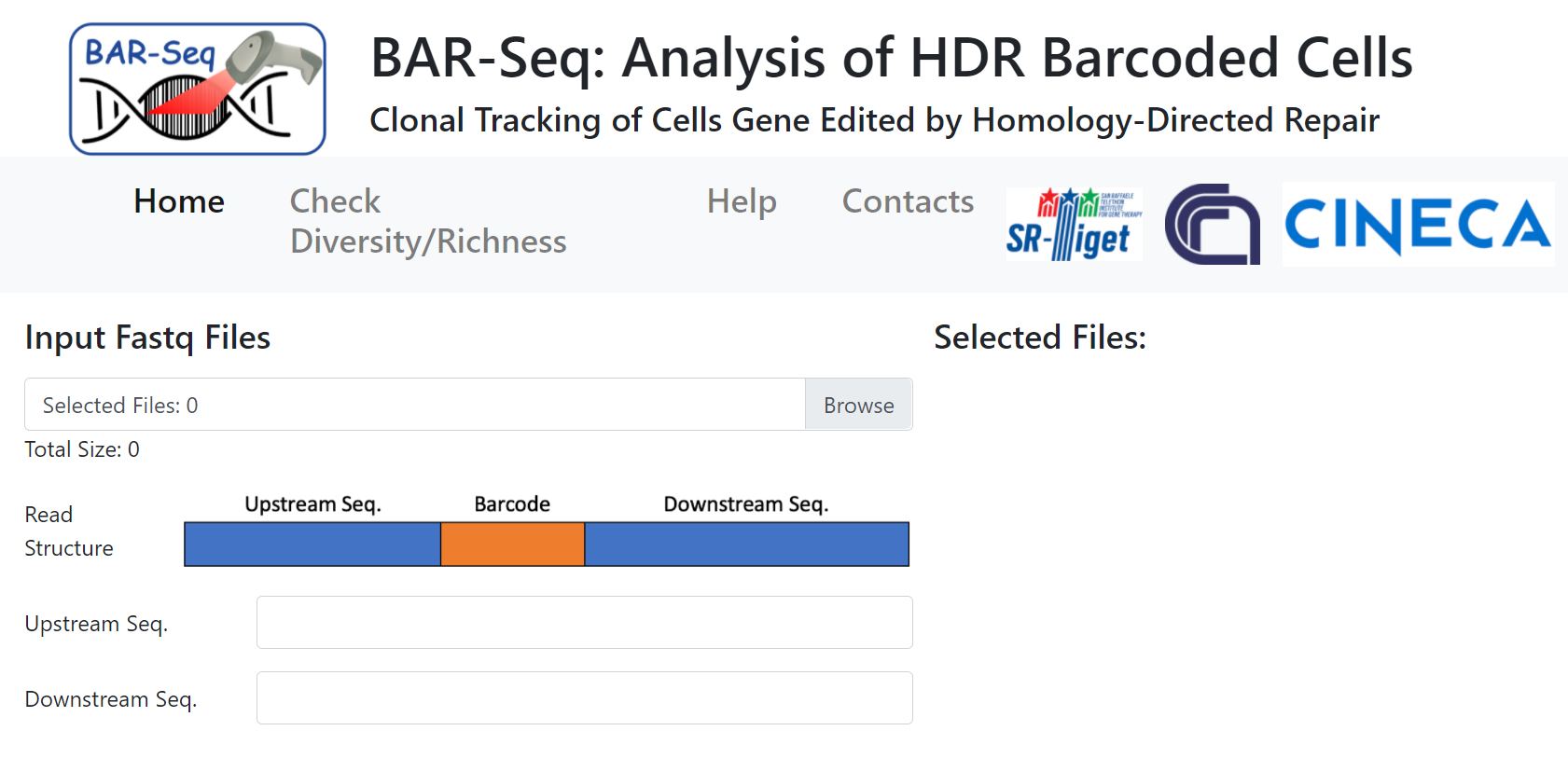The image size is (1568, 772).
Task: Click the Input Fastq Files heading
Action: [147, 338]
